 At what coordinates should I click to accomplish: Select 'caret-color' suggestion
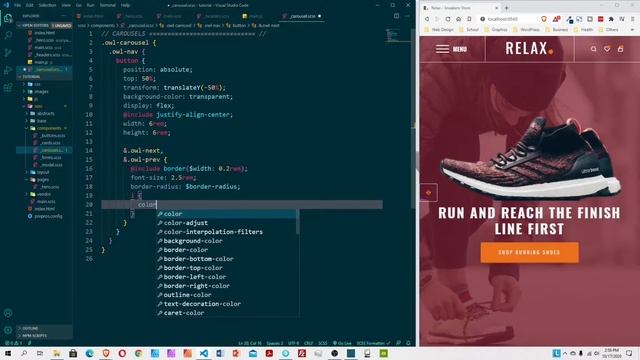[227, 313]
